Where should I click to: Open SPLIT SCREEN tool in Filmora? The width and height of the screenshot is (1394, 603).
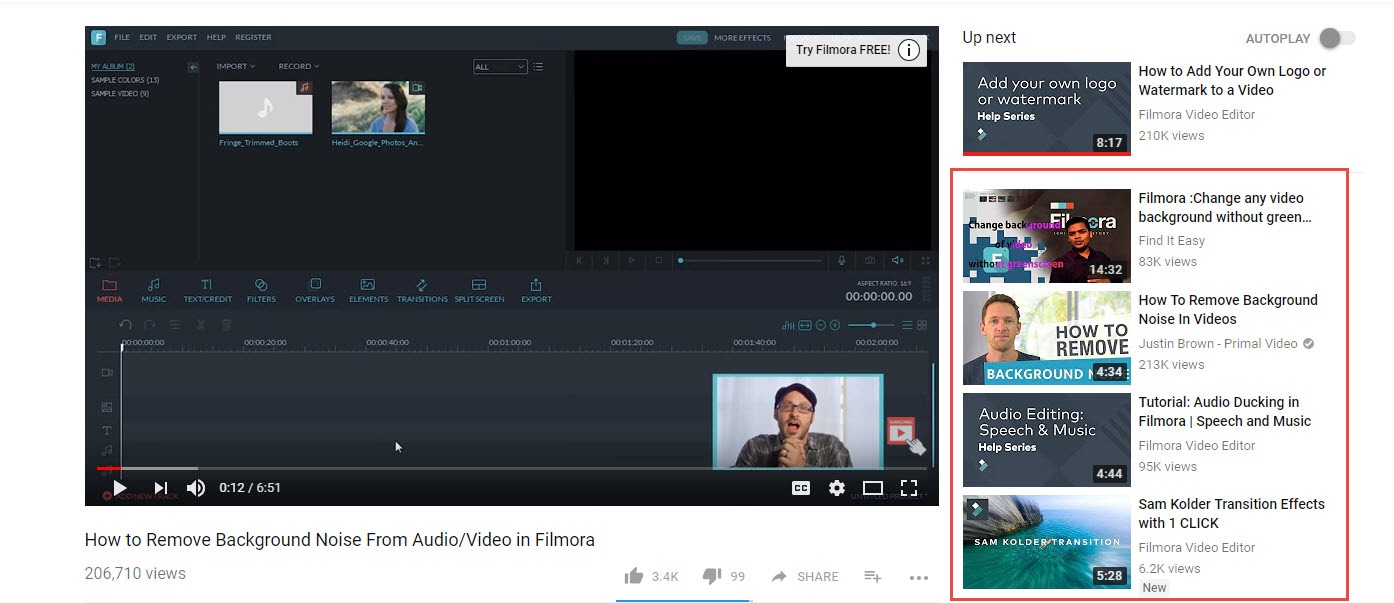coord(479,291)
